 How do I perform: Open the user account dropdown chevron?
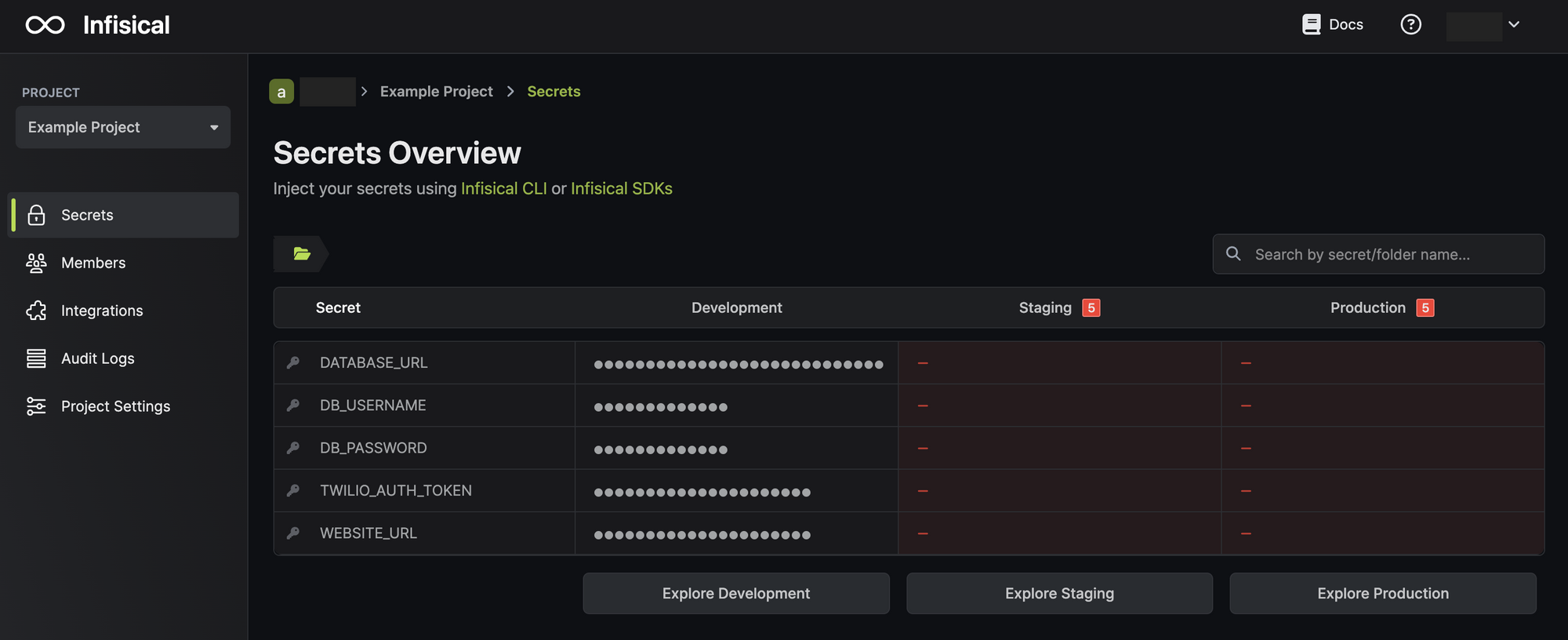1514,24
